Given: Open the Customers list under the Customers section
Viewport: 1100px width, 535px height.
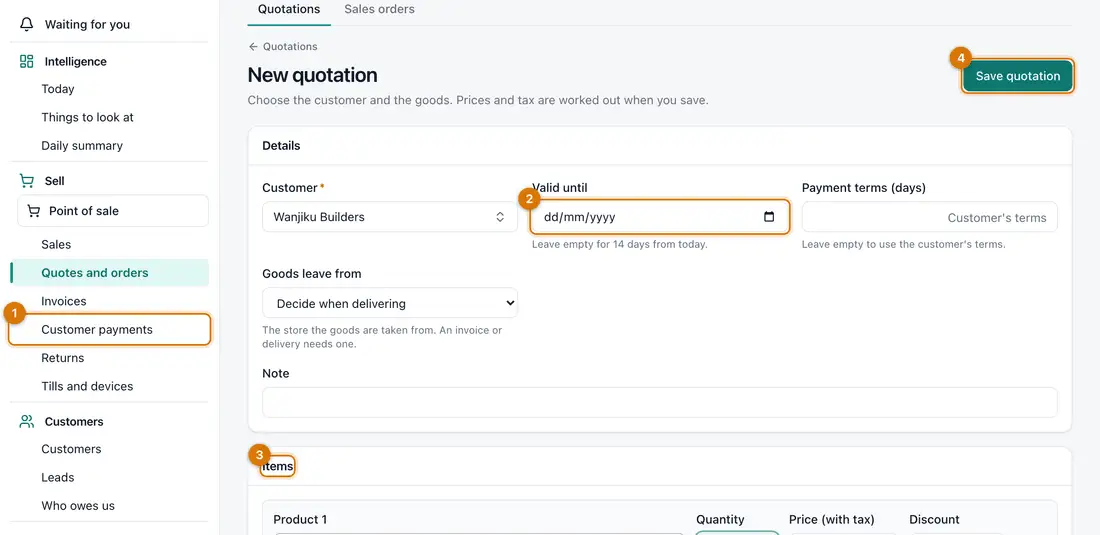Looking at the screenshot, I should point(72,449).
